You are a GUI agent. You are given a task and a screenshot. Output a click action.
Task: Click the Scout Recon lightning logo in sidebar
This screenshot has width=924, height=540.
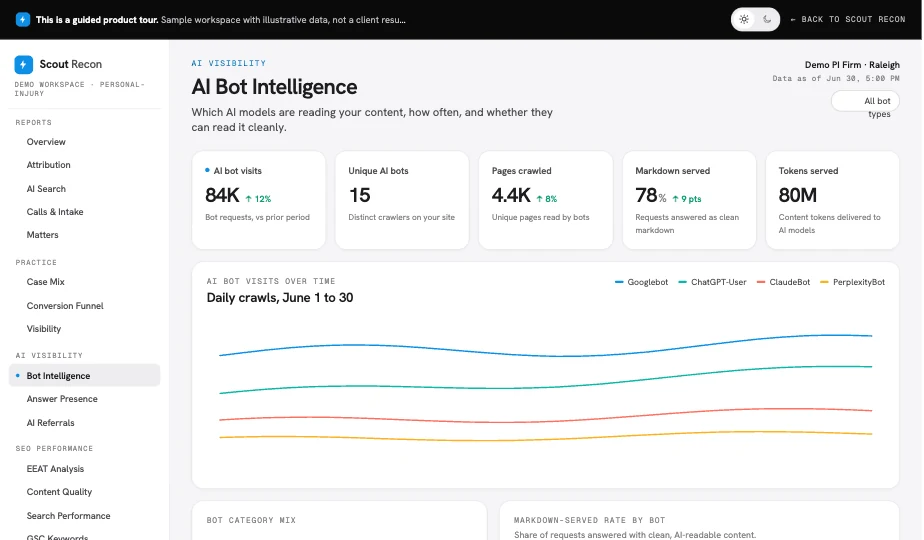click(x=24, y=64)
